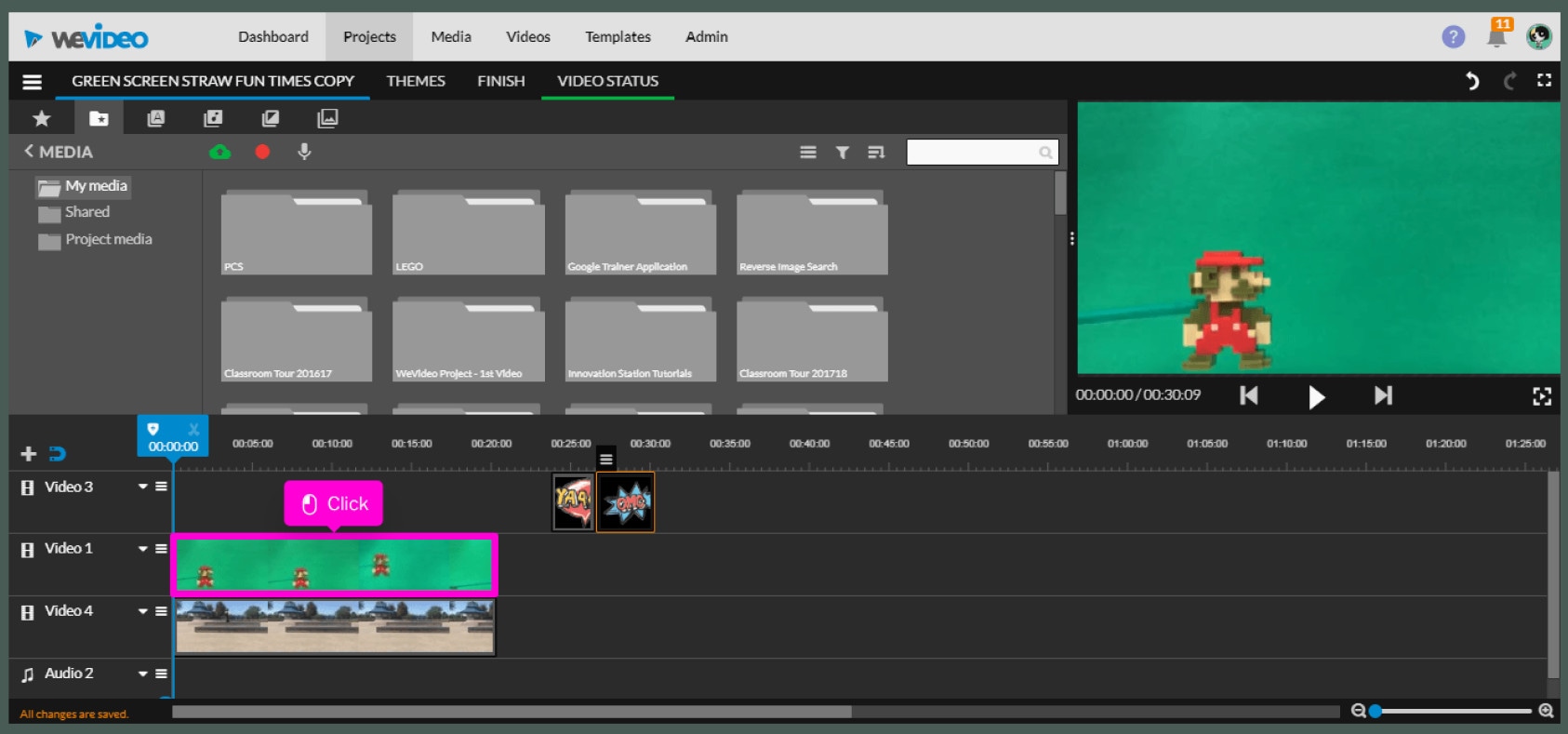The width and height of the screenshot is (1568, 734).
Task: Sort the media items
Action: click(x=875, y=153)
